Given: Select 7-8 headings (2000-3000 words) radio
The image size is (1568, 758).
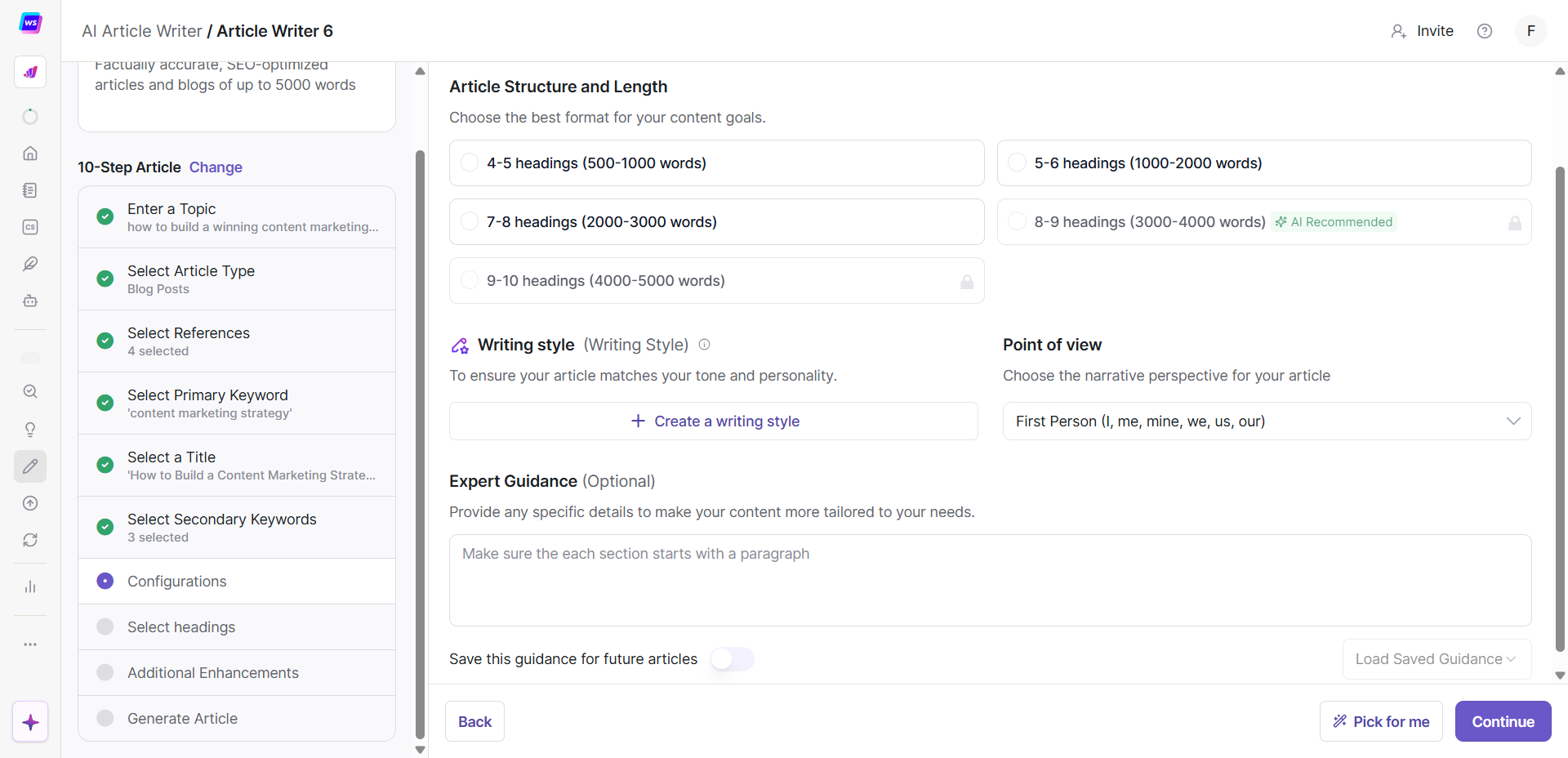Looking at the screenshot, I should [470, 221].
